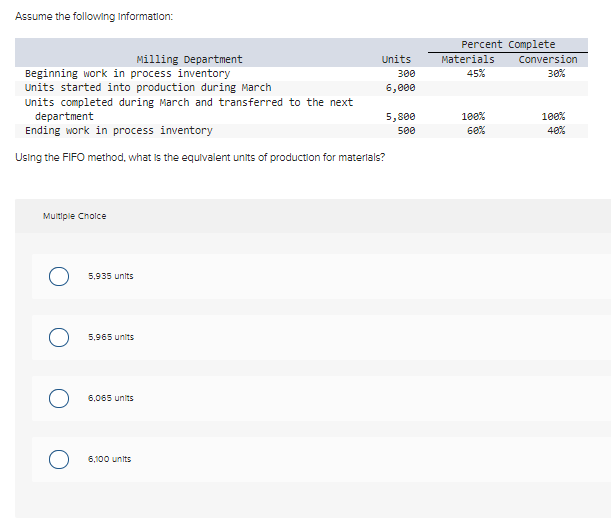Viewport: 611px width, 527px height.
Task: Click the 100% materials value for completed units
Action: (x=473, y=116)
